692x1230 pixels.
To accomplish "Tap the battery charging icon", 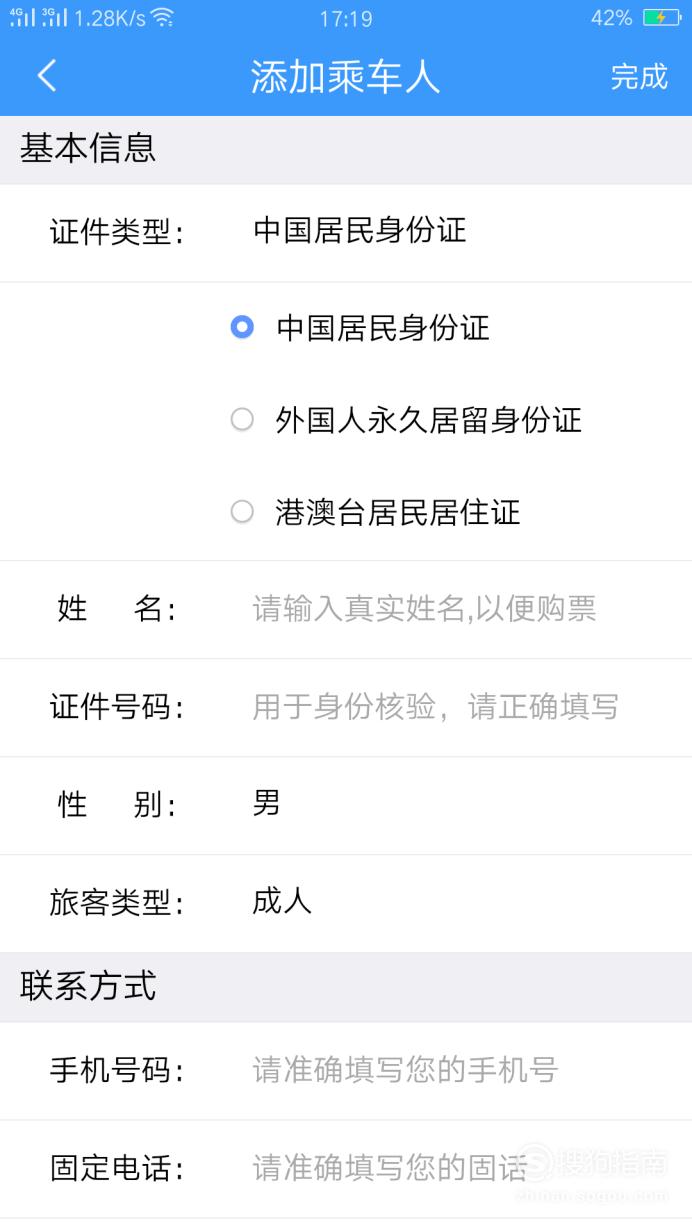I will (661, 18).
